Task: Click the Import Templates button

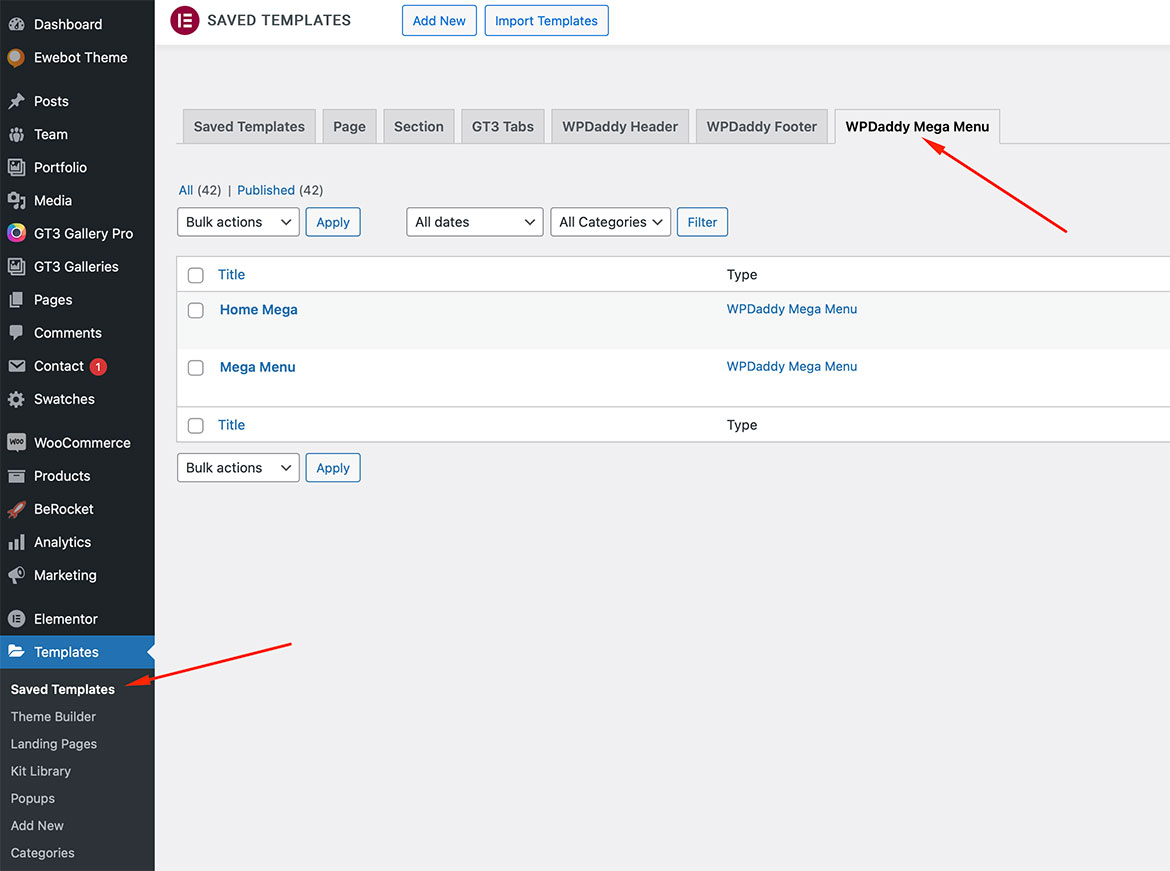Action: coord(546,20)
